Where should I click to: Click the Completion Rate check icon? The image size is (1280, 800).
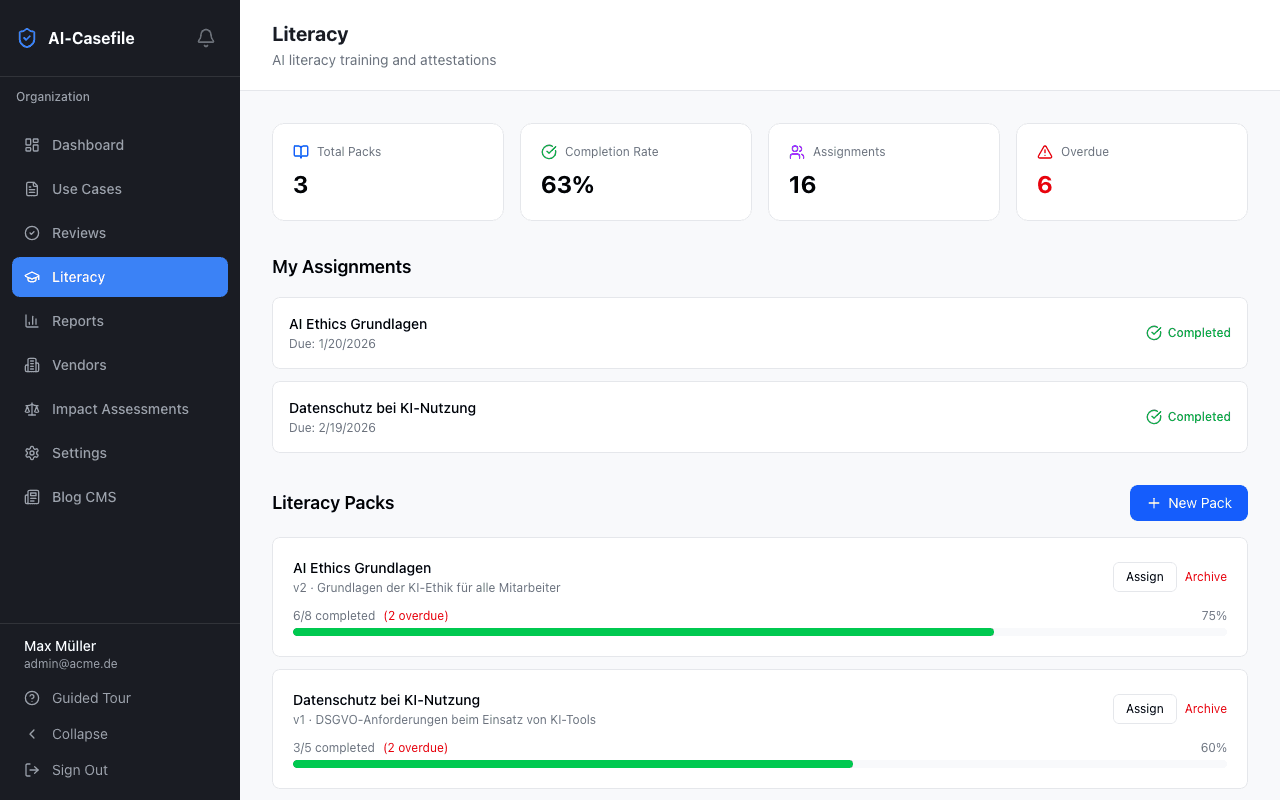pos(548,151)
